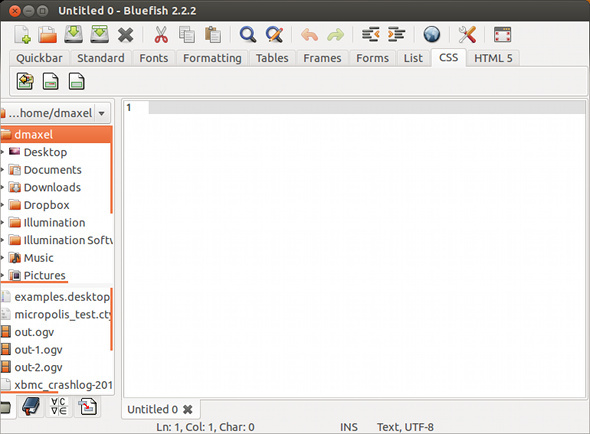
Task: Click the Unindent toolbar icon
Action: tap(370, 35)
